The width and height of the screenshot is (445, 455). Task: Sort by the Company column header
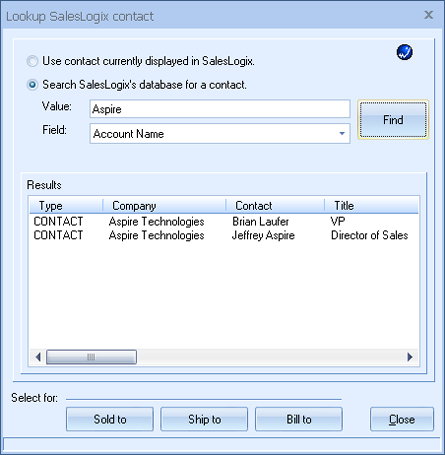point(164,205)
